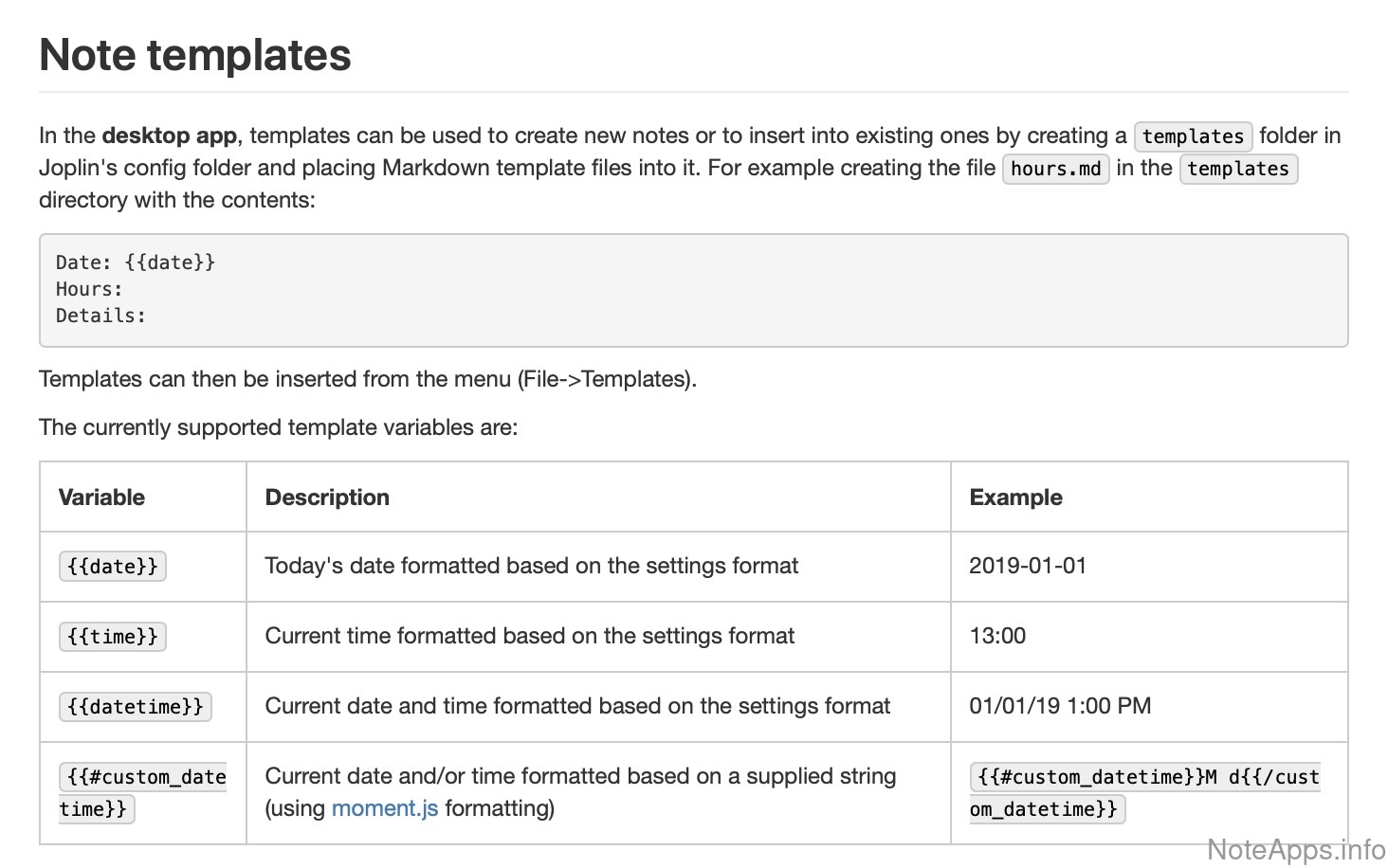Click the "Date: {{date}}" line in code block
This screenshot has height=868, width=1388.
pos(136,262)
